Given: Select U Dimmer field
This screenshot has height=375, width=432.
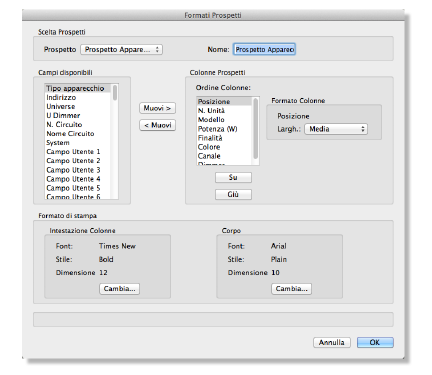Looking at the screenshot, I should click(x=78, y=115).
